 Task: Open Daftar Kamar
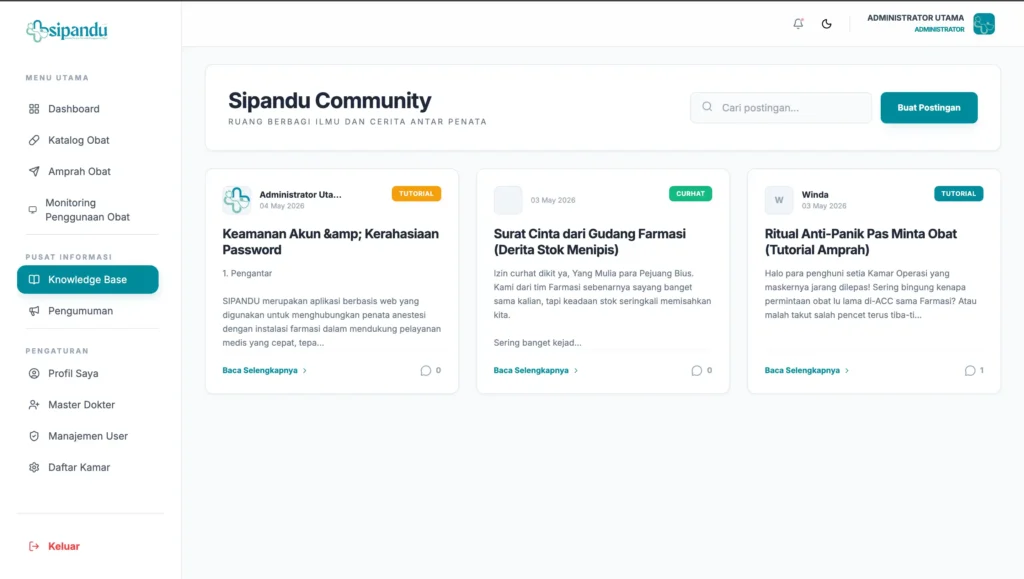[88, 467]
